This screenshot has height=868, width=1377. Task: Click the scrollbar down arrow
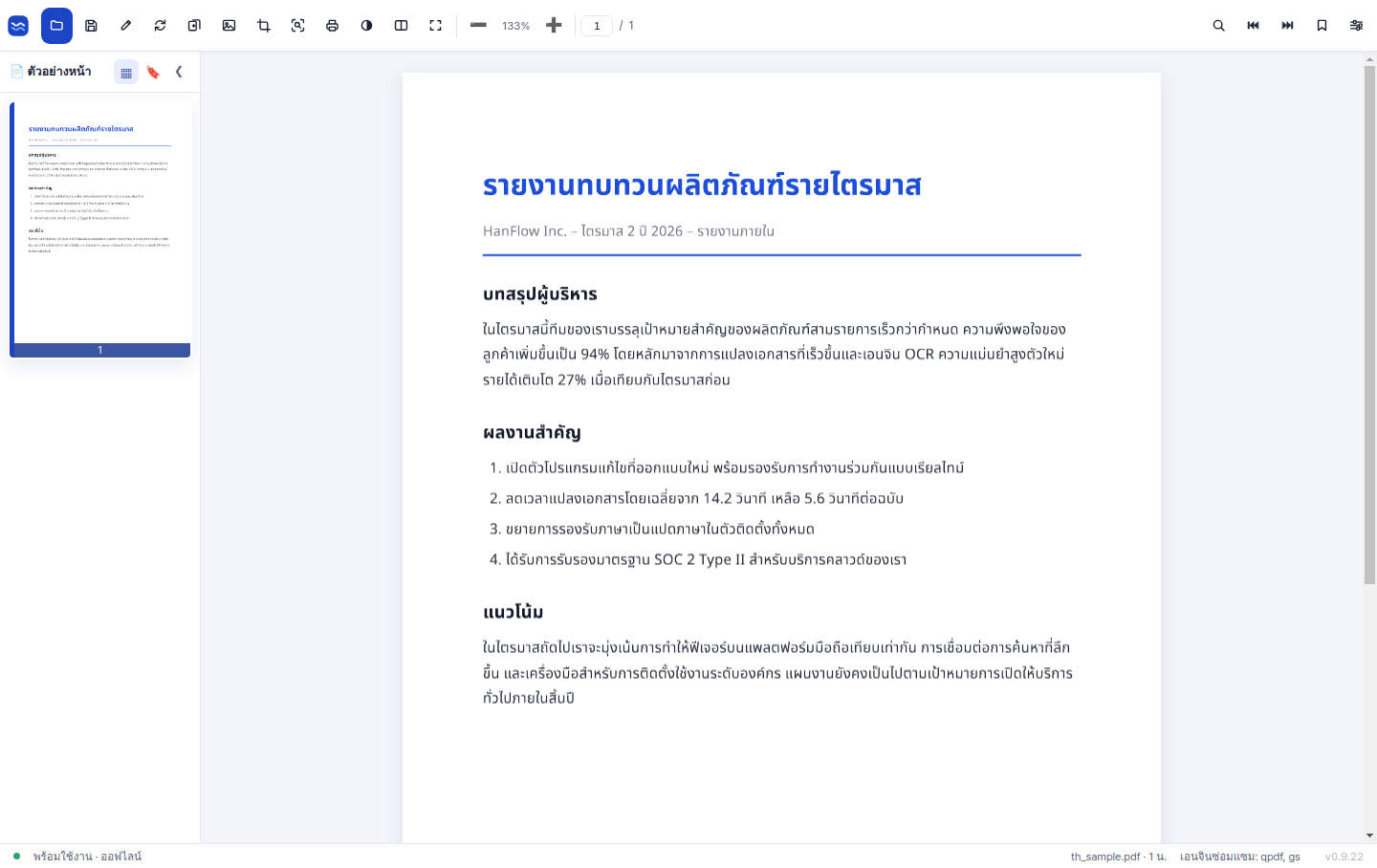tap(1369, 835)
